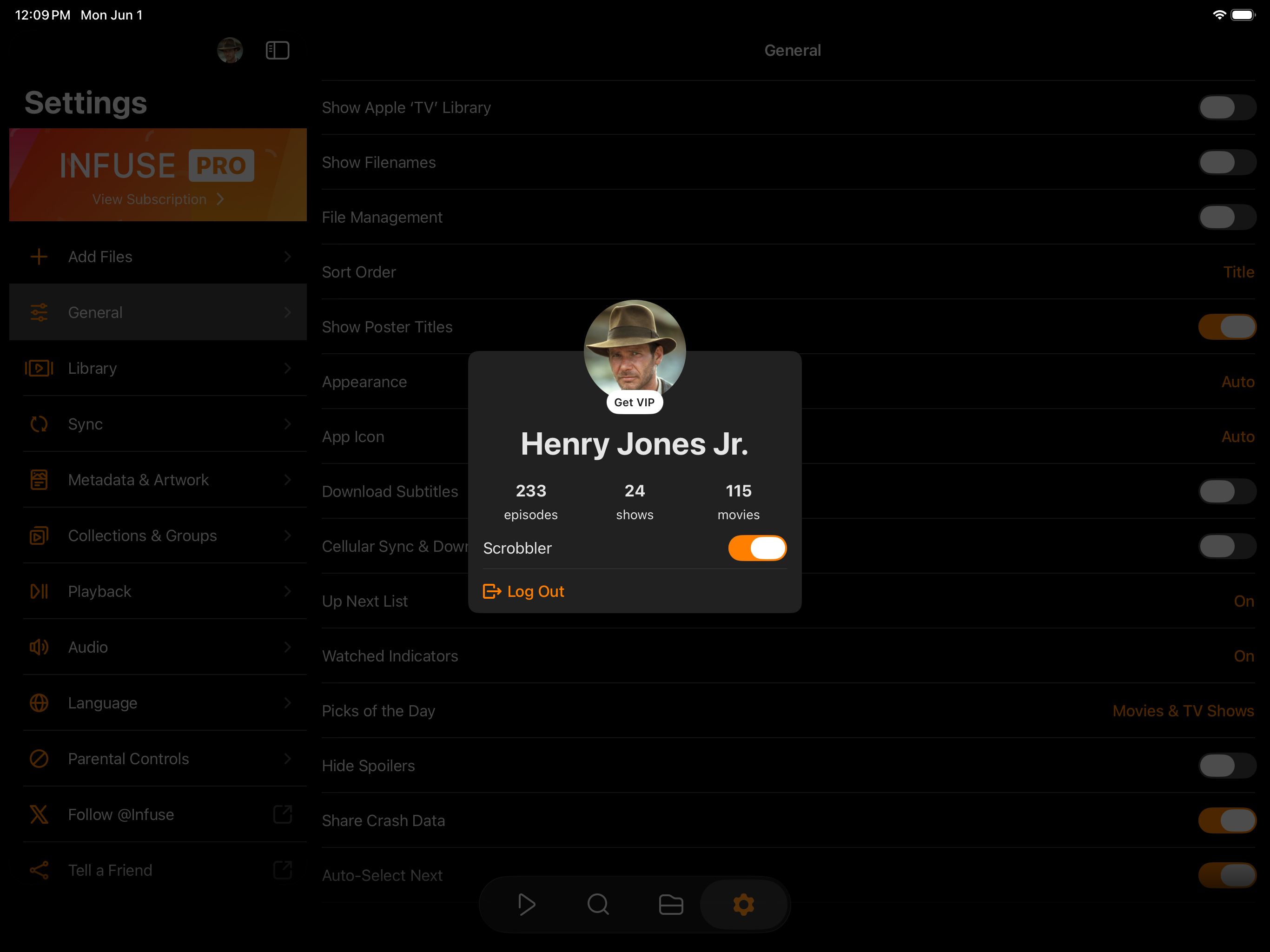Viewport: 1270px width, 952px height.
Task: Tap View Subscription link
Action: click(158, 199)
